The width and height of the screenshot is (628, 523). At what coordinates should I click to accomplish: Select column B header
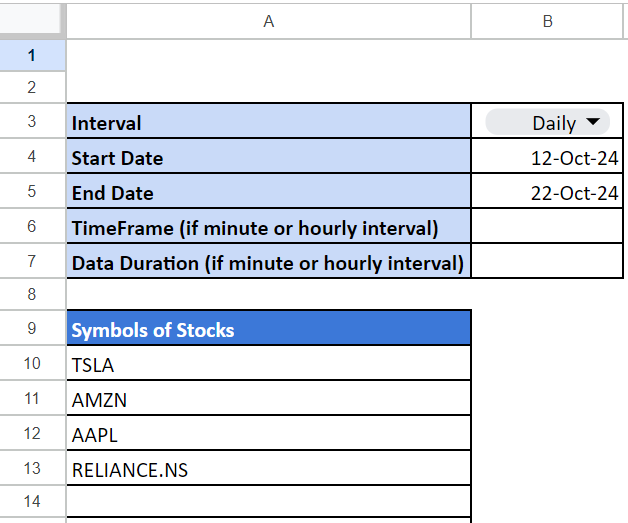coord(547,20)
